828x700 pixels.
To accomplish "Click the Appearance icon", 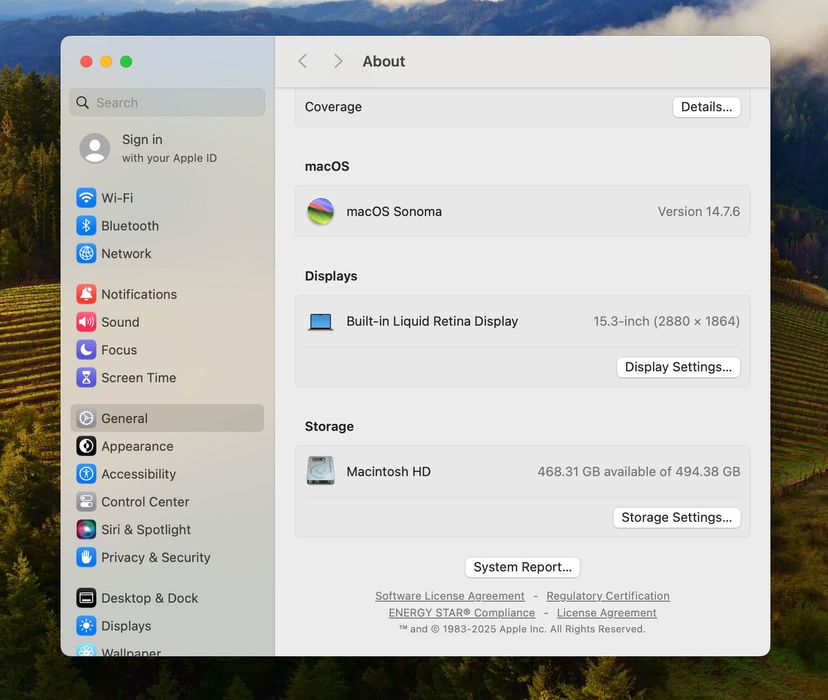I will 86,446.
